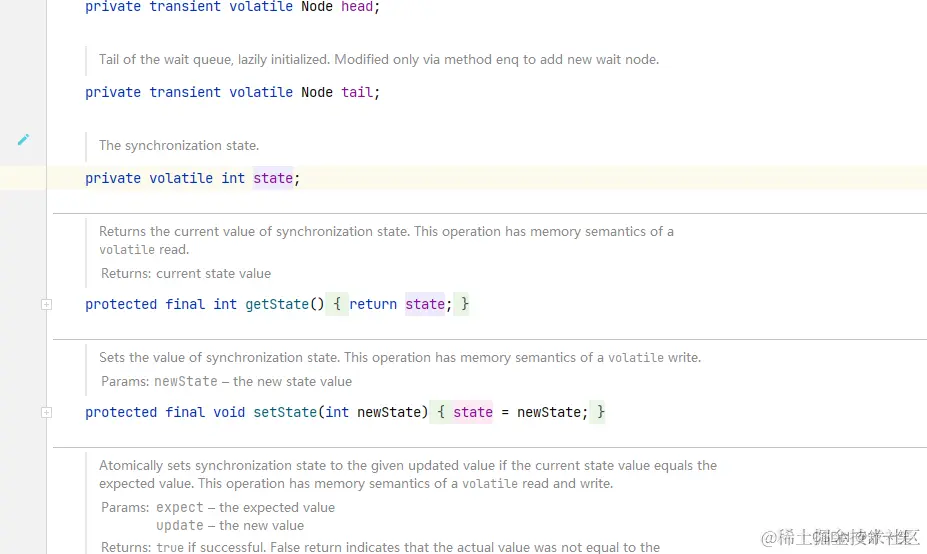The width and height of the screenshot is (927, 554).
Task: Click 'state' in the setState assignment
Action: click(x=473, y=412)
